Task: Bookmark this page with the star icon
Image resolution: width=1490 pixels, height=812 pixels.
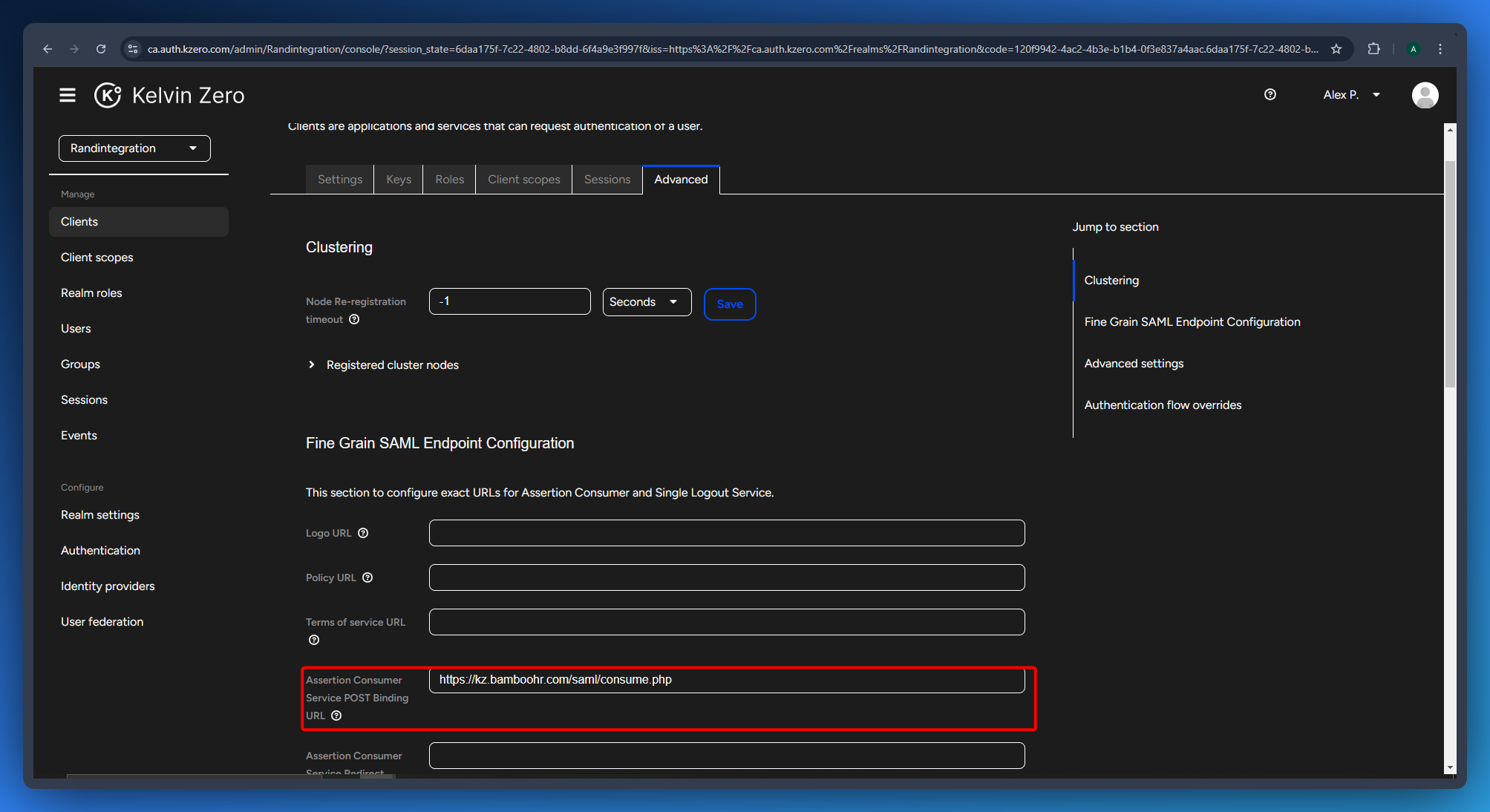Action: (1336, 49)
